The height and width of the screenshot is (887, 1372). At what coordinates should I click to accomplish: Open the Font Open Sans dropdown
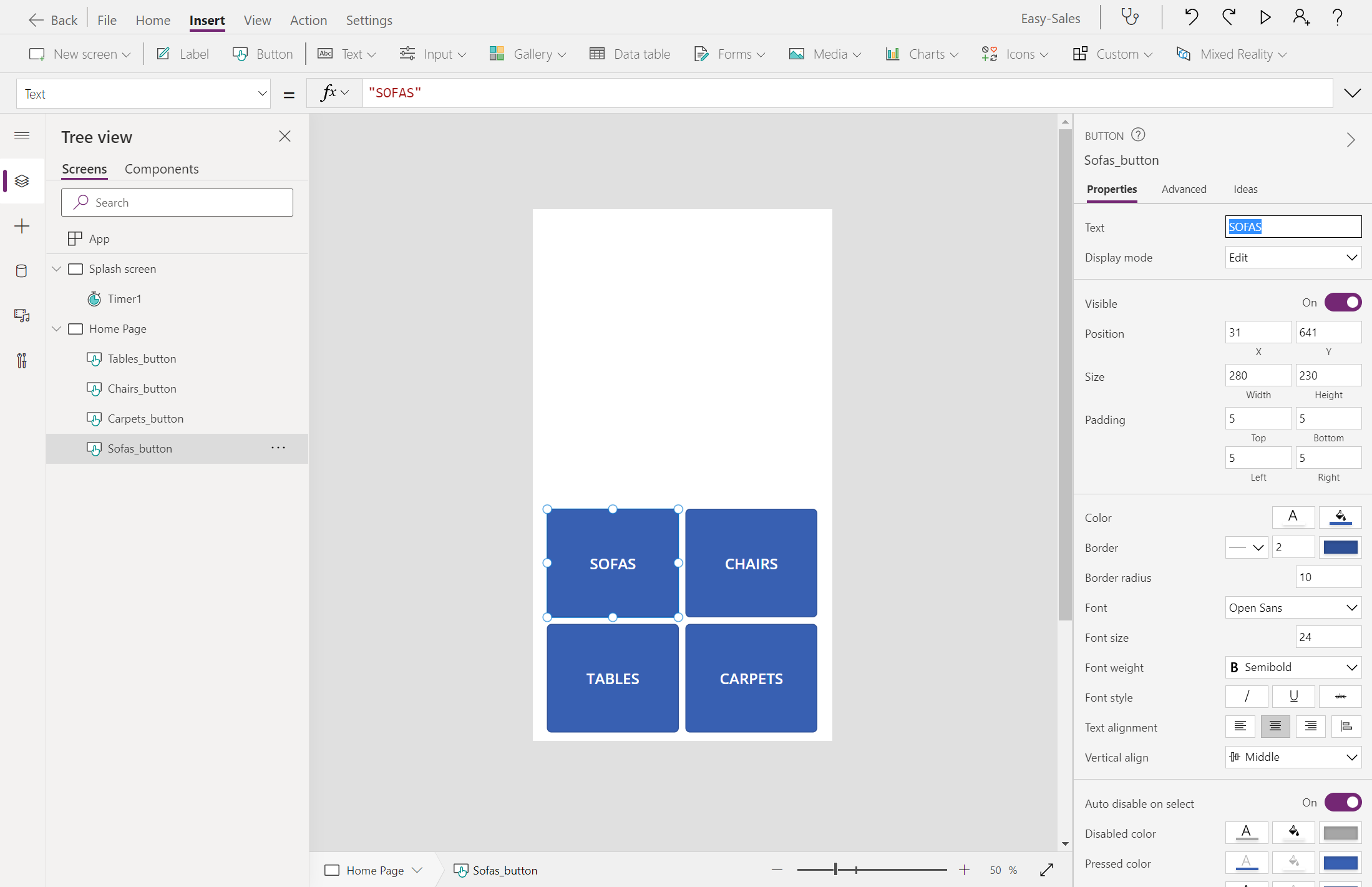pos(1293,608)
